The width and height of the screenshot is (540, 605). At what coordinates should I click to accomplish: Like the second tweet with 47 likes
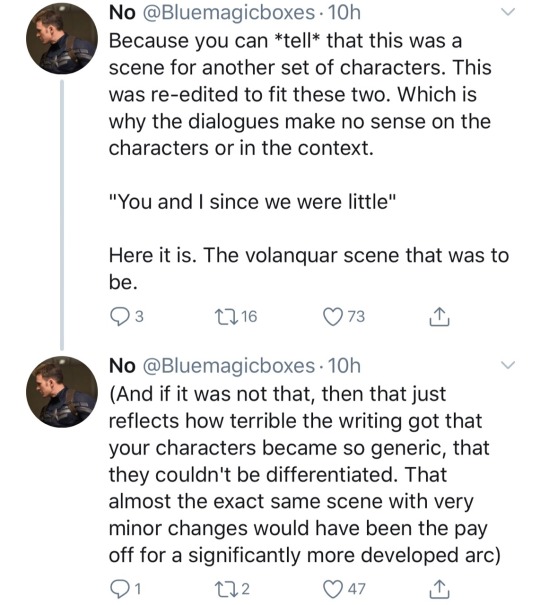[344, 589]
